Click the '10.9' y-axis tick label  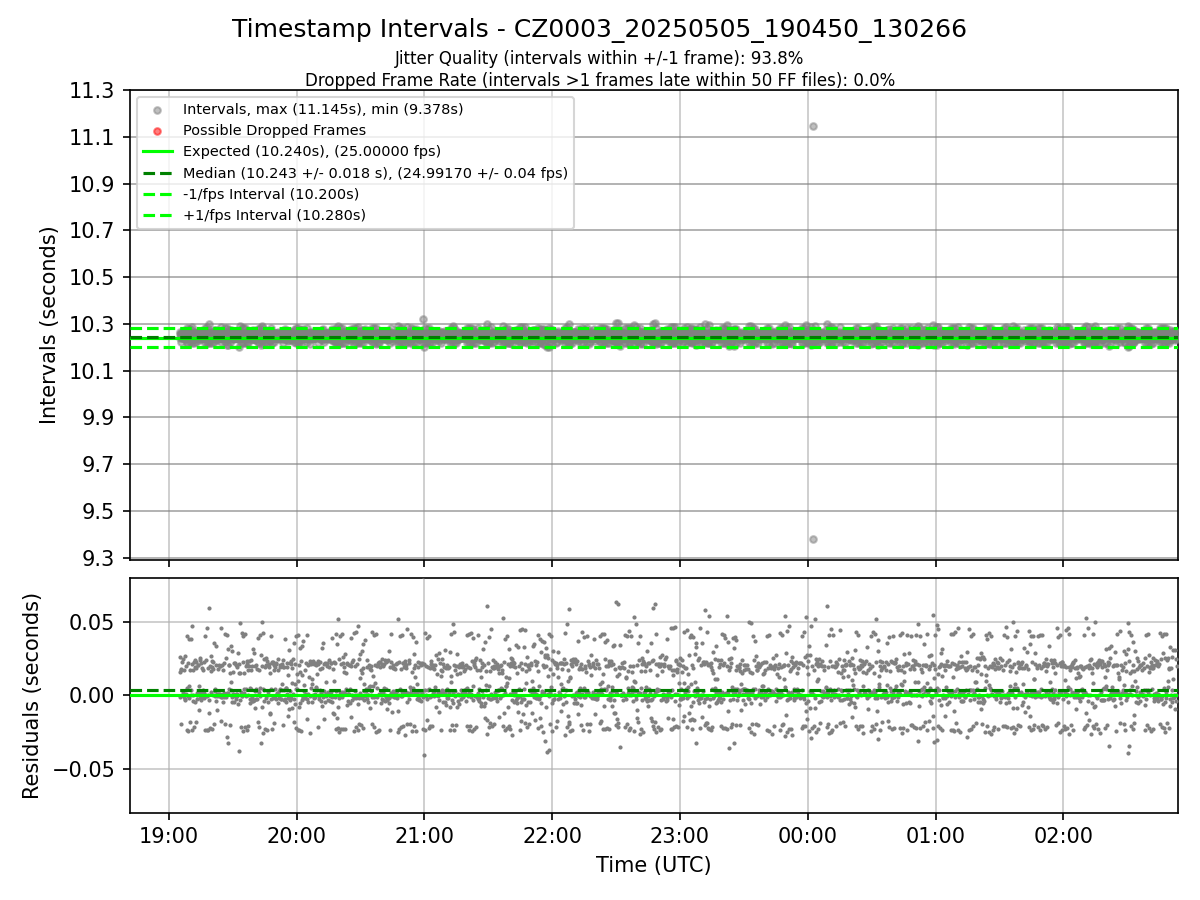pos(92,184)
